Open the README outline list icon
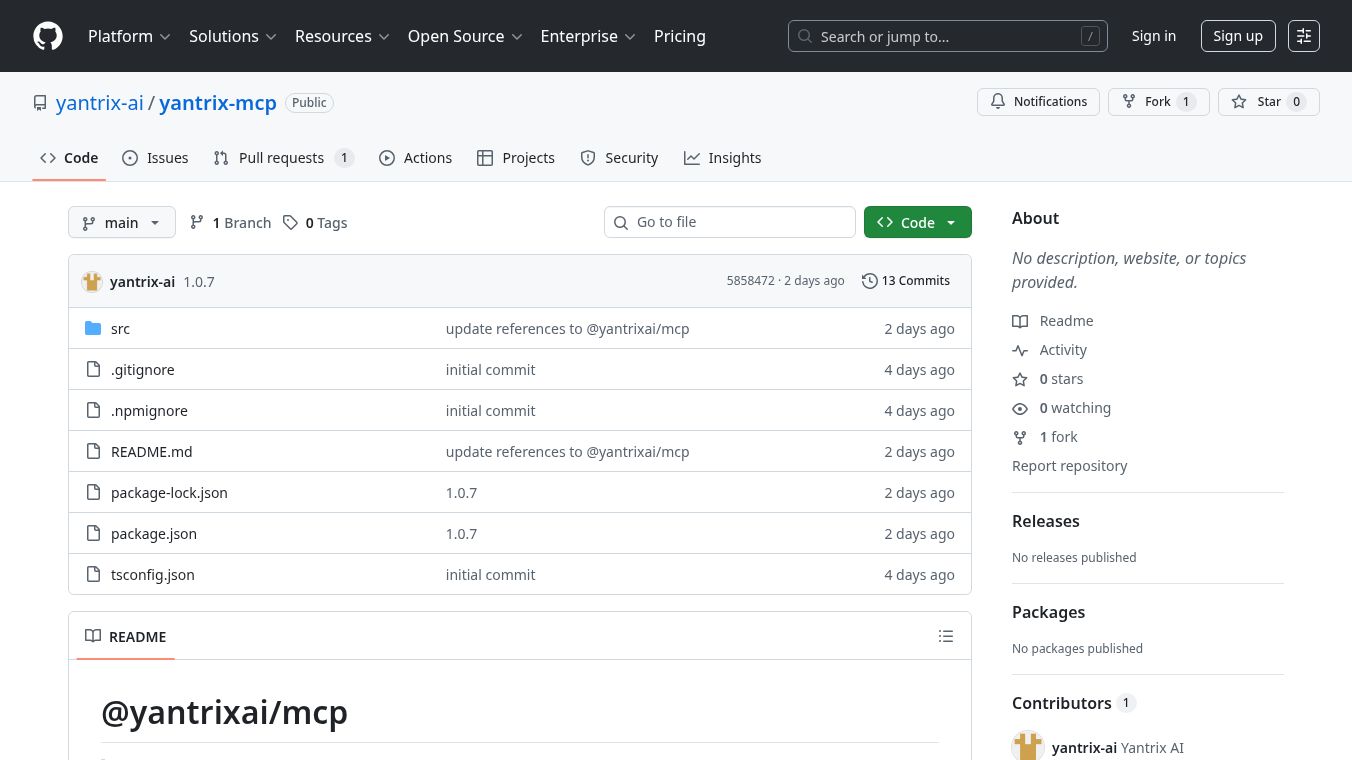 tap(946, 636)
